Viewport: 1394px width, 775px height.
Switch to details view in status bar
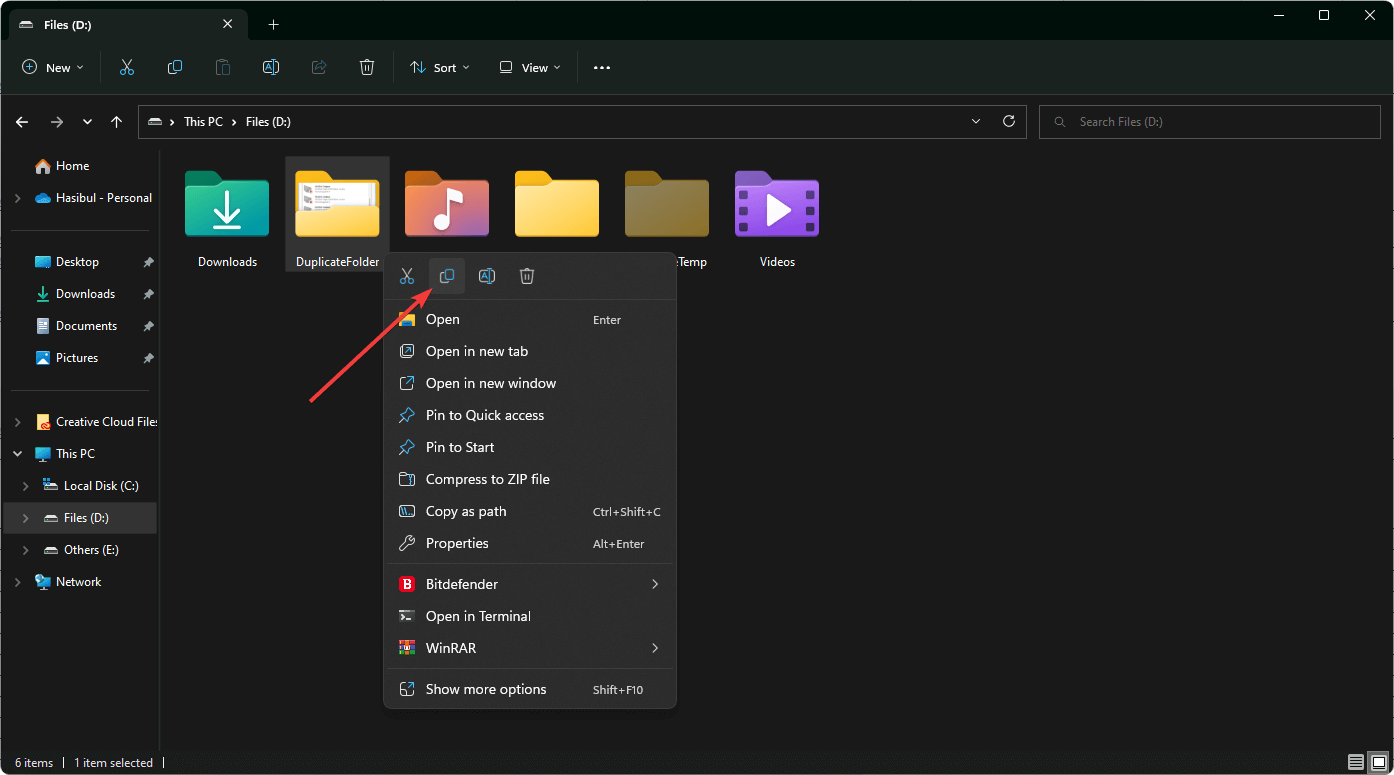1355,763
